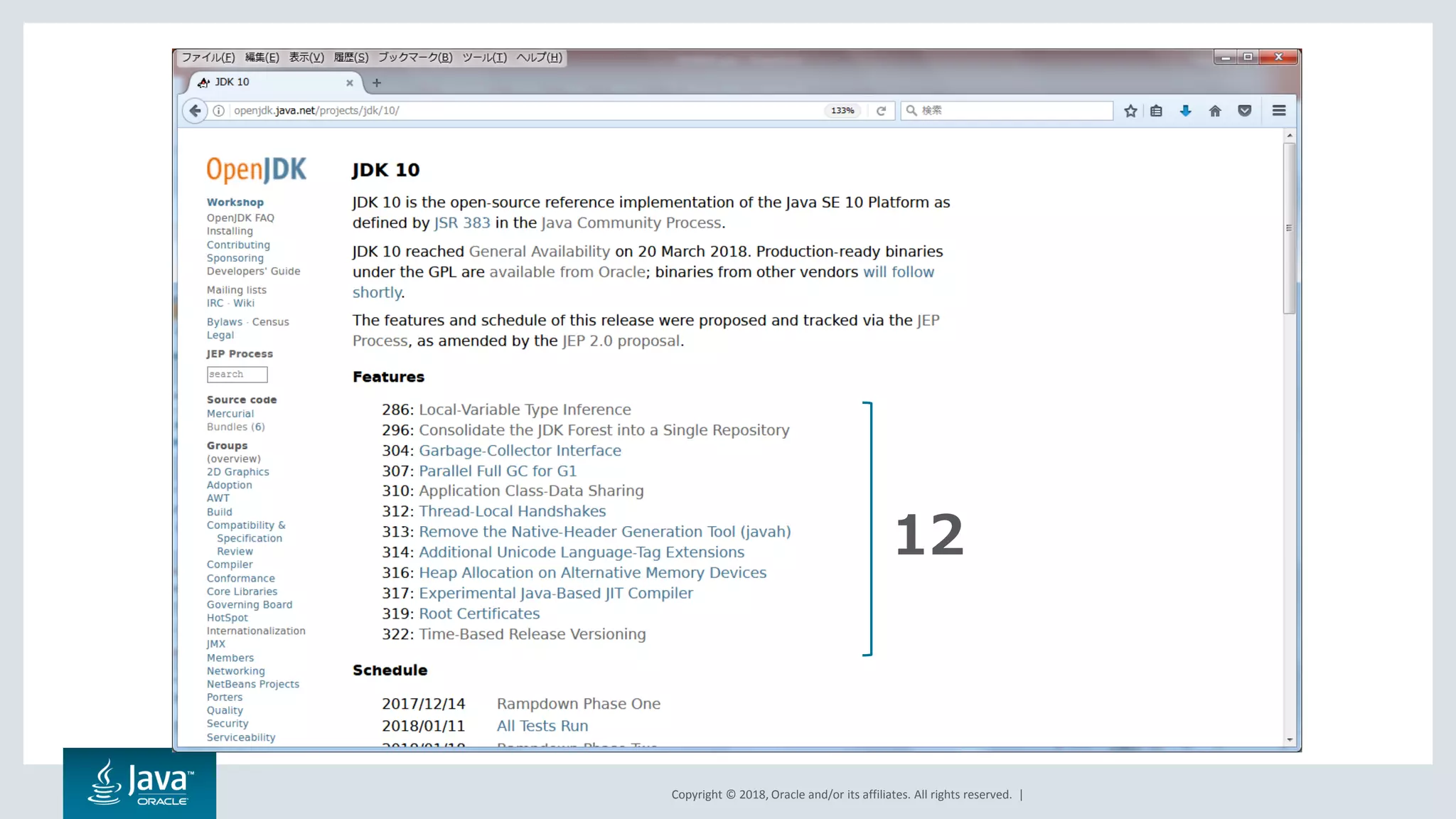This screenshot has height=819, width=1456.
Task: Open Mailing lists sidebar link
Action: tap(237, 290)
